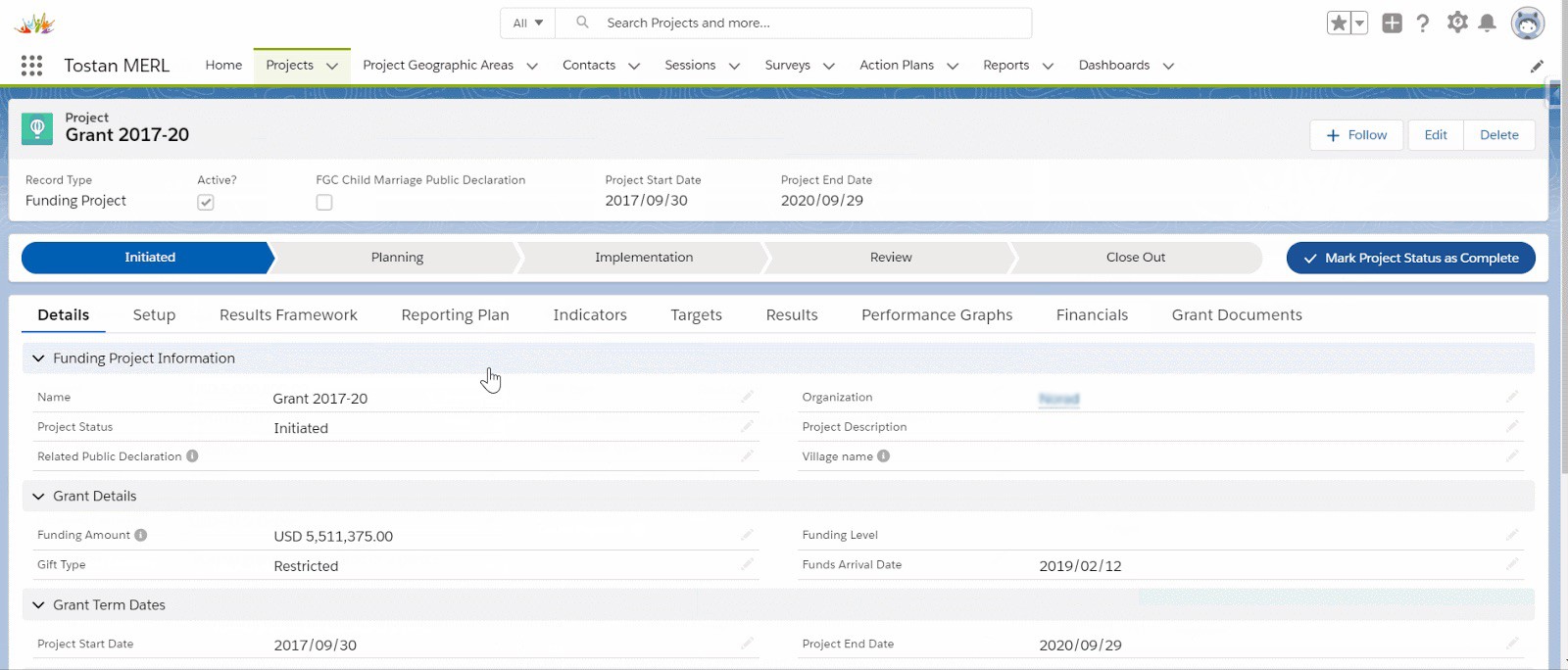The image size is (1568, 670).
Task: Open the Action Plans dropdown chevron
Action: click(x=953, y=66)
